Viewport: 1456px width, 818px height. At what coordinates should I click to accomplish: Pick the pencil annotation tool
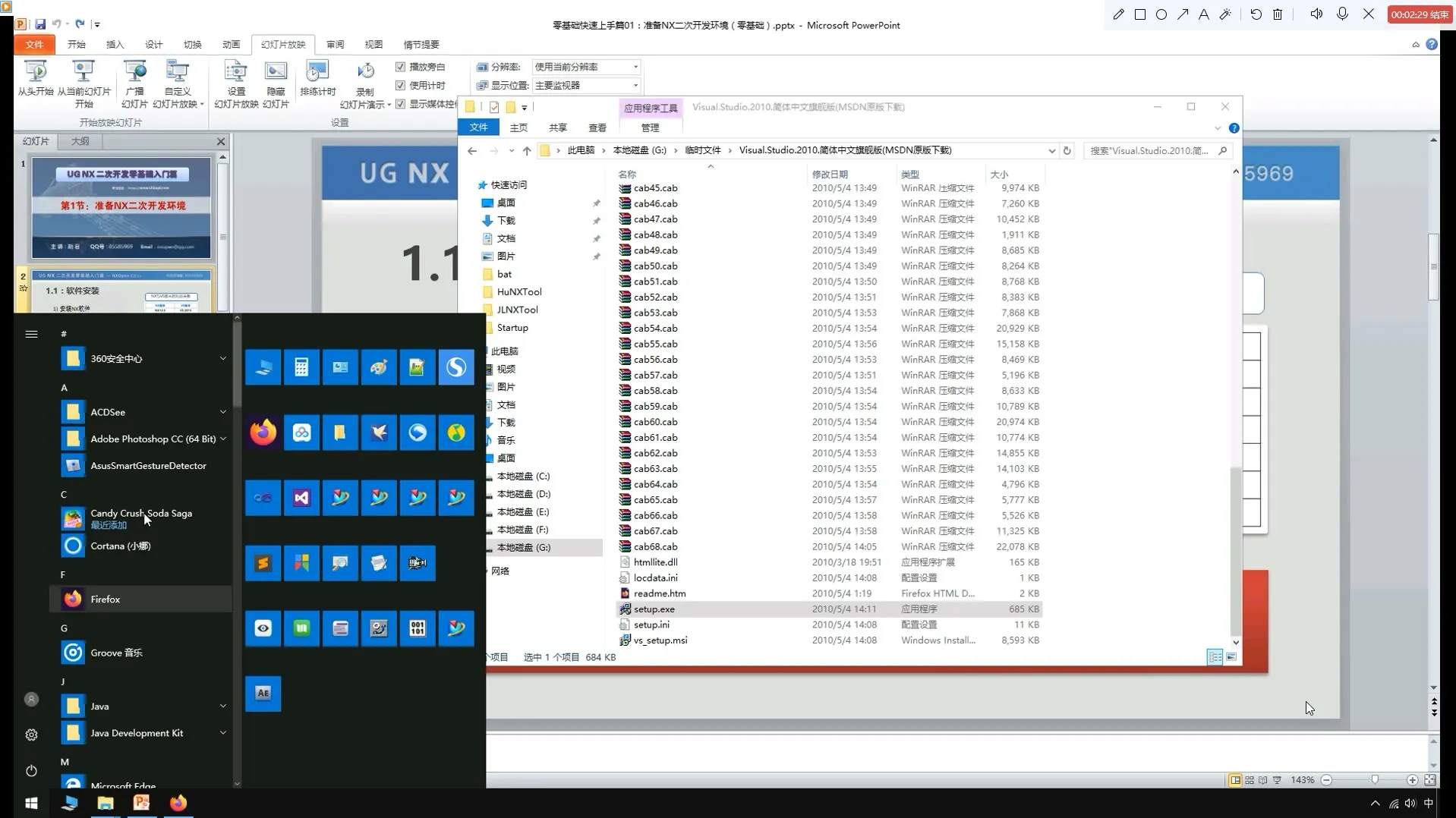(1117, 14)
